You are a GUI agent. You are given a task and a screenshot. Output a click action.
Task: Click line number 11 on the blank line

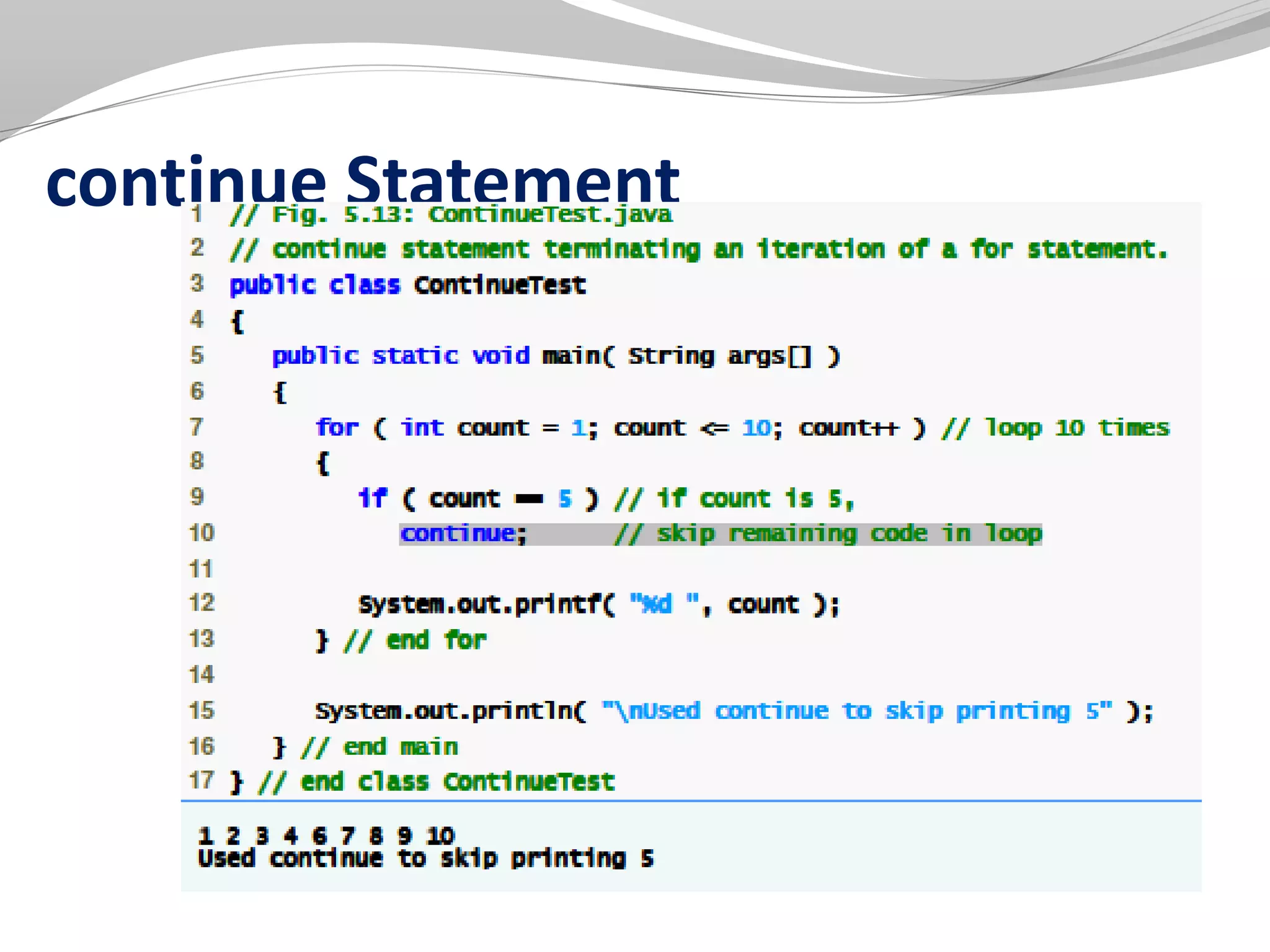(x=201, y=568)
